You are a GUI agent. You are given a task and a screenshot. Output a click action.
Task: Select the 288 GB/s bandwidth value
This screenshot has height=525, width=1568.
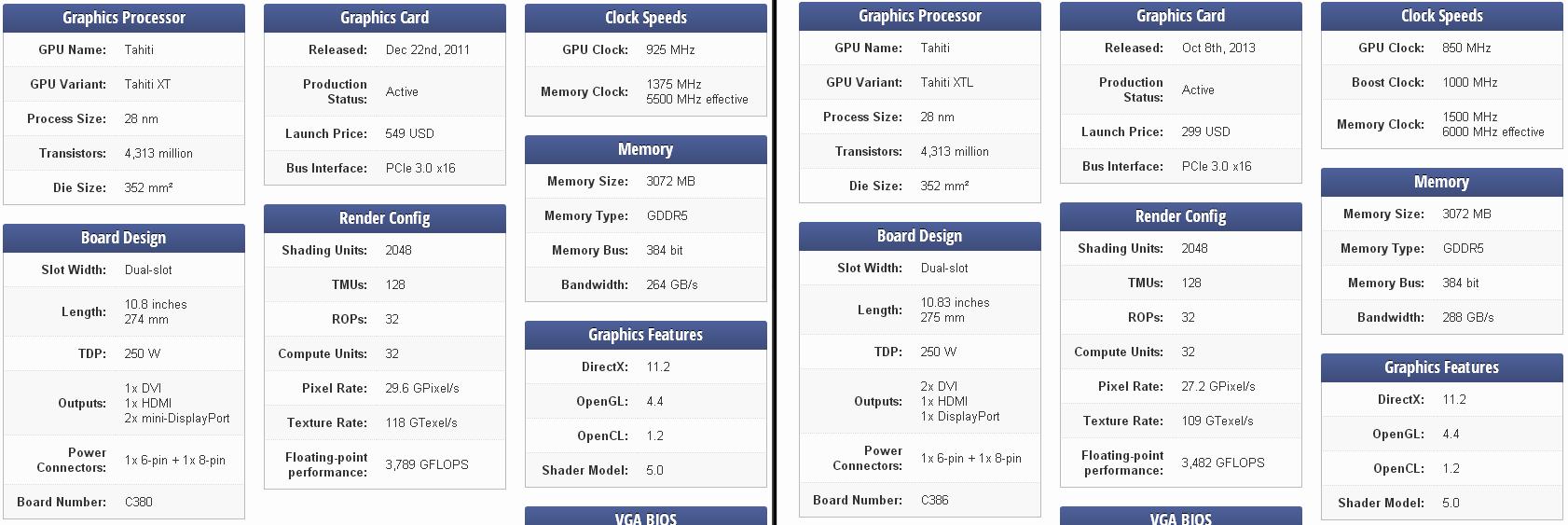click(1467, 317)
